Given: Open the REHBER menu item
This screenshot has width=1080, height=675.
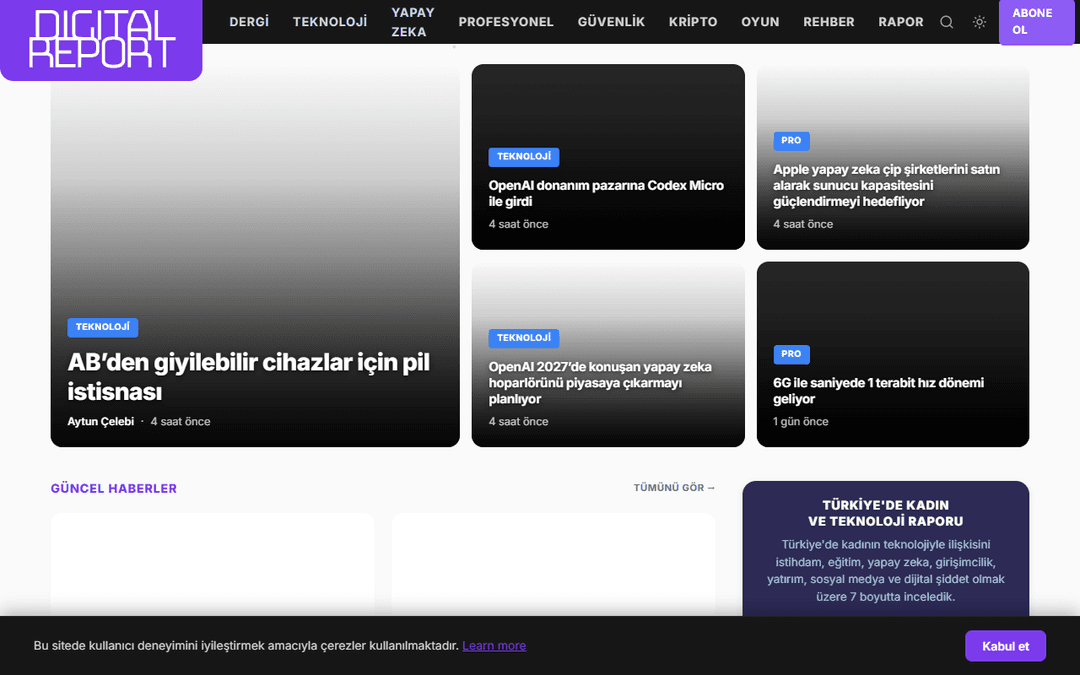Looking at the screenshot, I should [x=829, y=22].
